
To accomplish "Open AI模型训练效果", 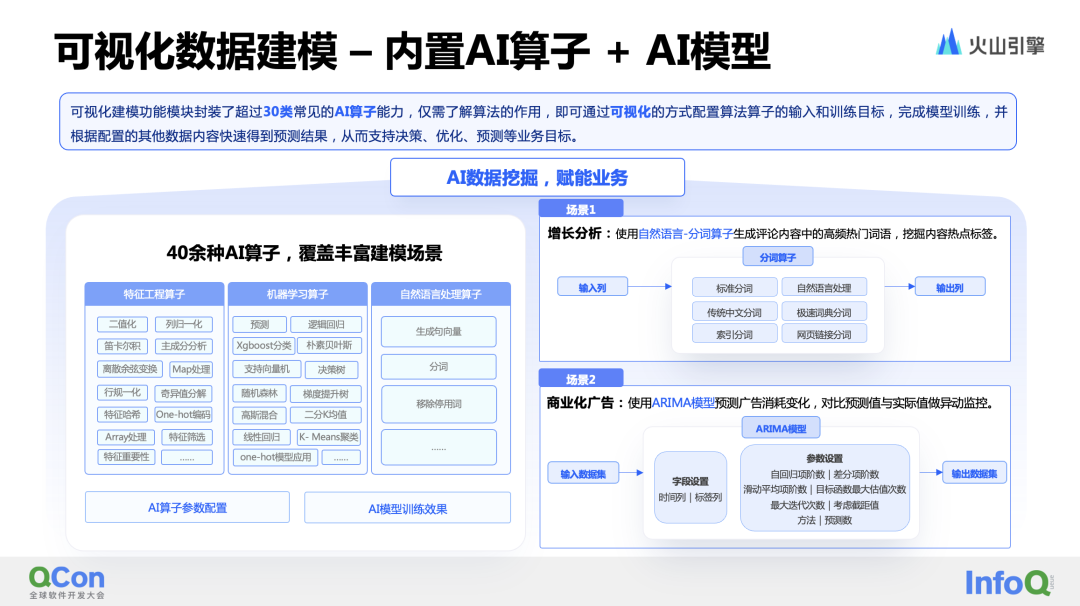I will (408, 508).
